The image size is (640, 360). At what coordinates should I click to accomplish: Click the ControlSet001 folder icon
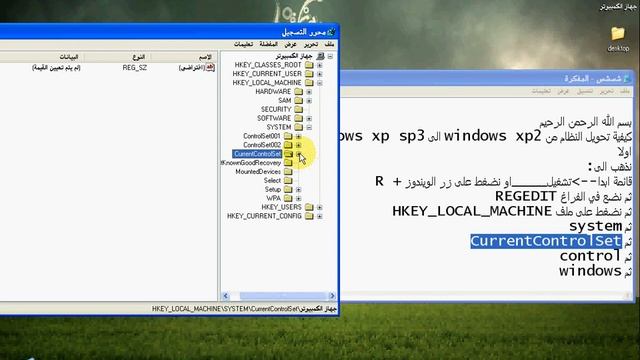pos(288,136)
